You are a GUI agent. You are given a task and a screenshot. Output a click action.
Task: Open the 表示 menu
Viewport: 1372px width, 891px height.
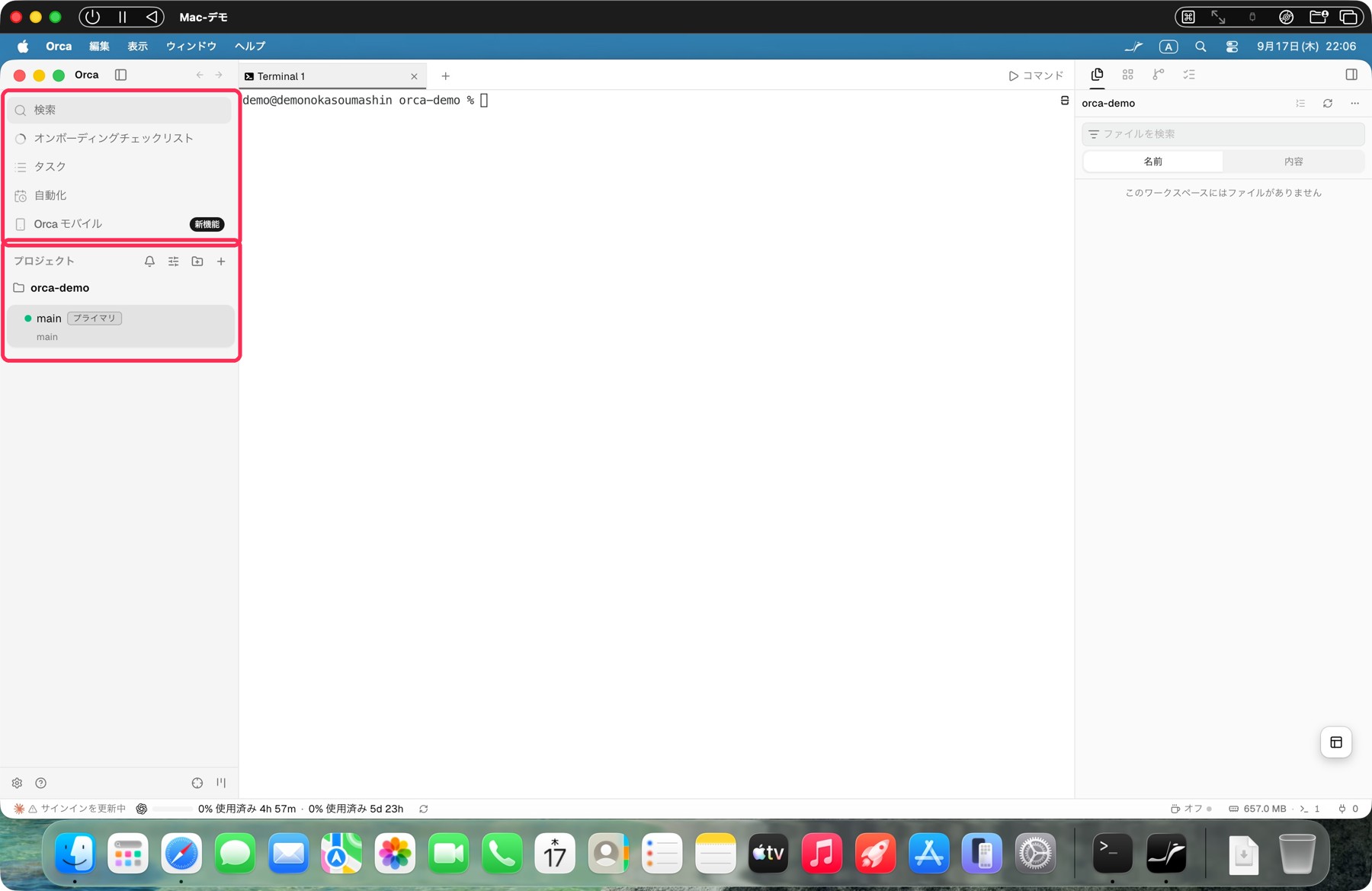tap(138, 46)
